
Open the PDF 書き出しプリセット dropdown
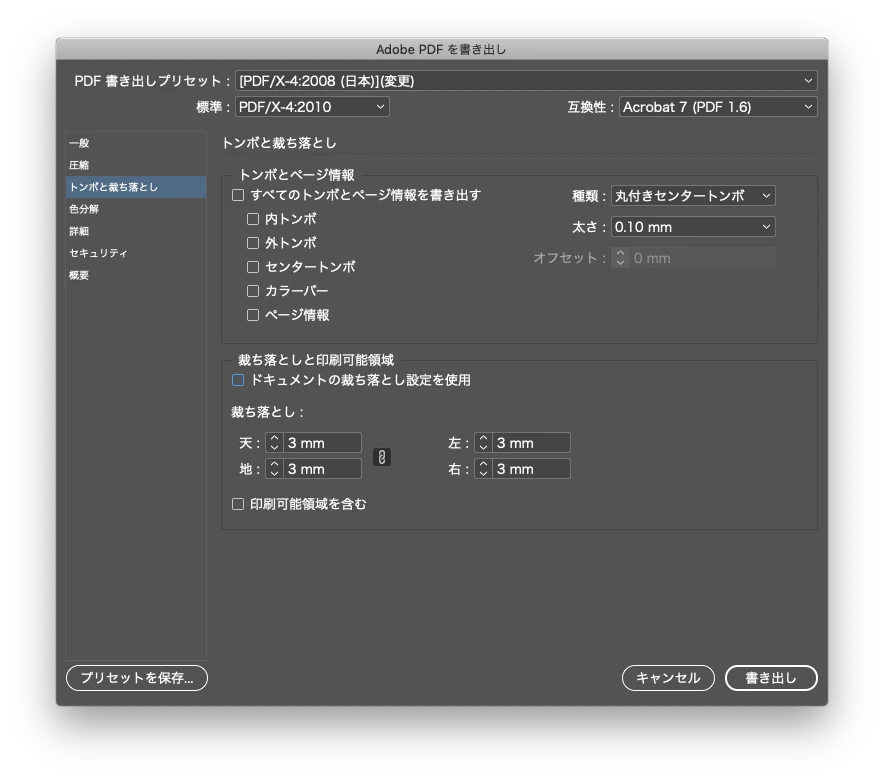(x=526, y=81)
